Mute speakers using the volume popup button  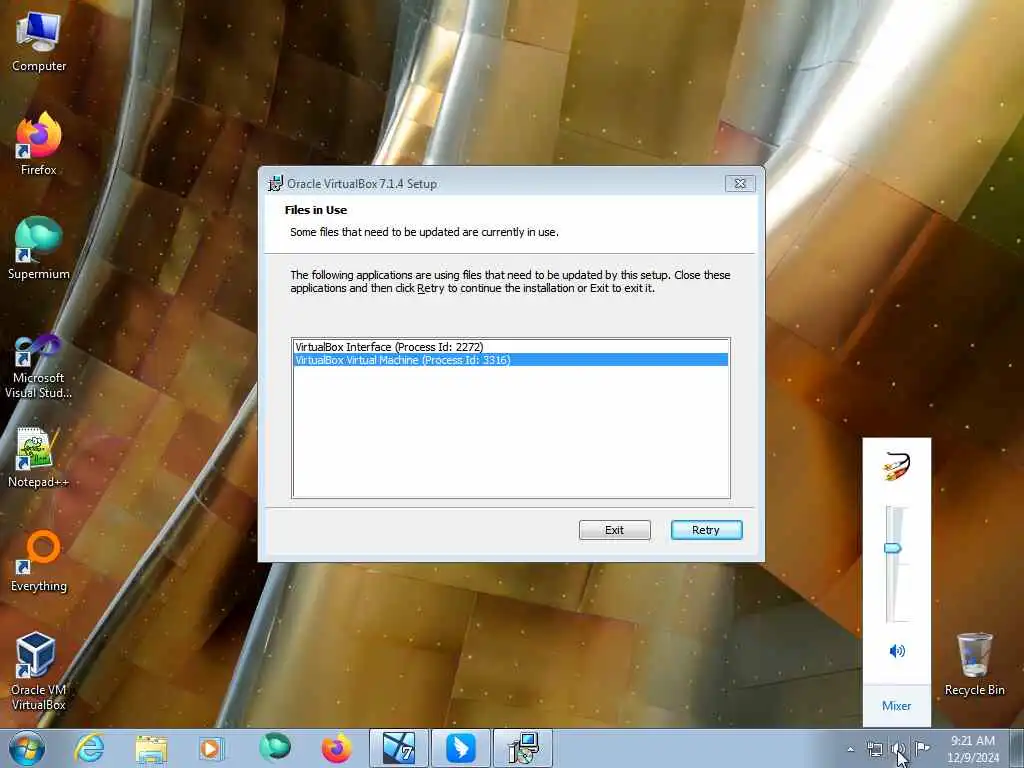click(897, 650)
